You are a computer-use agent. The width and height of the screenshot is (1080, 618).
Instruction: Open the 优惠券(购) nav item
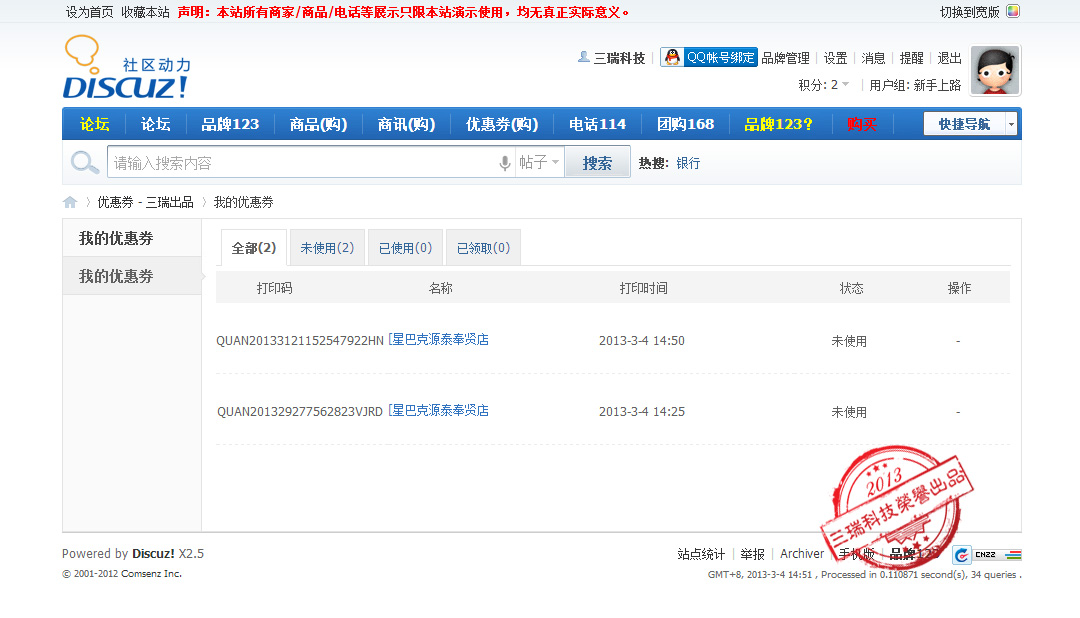pyautogui.click(x=502, y=124)
